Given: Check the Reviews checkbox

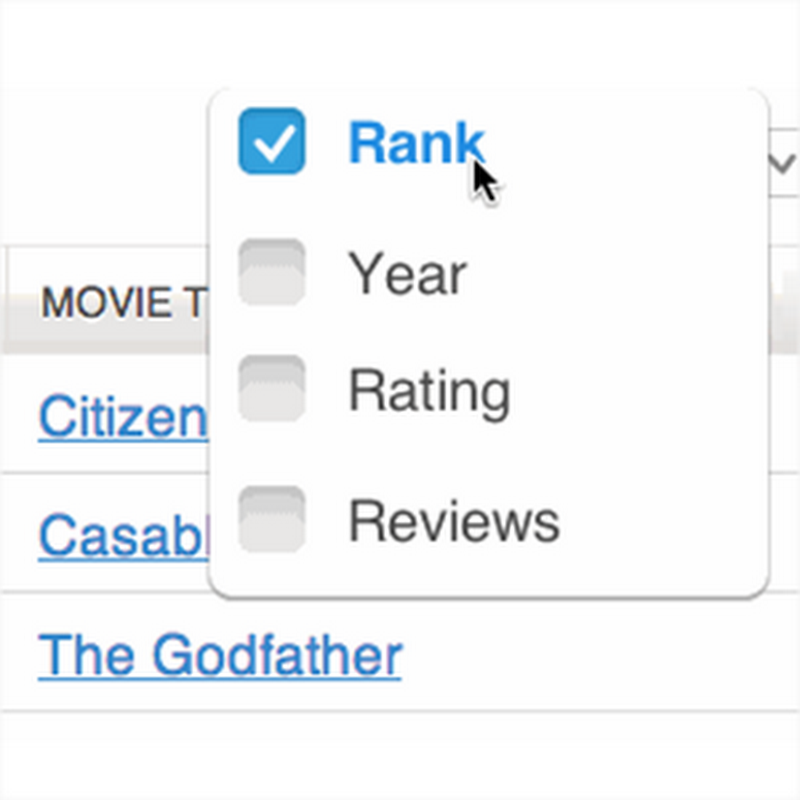Looking at the screenshot, I should pos(271,519).
